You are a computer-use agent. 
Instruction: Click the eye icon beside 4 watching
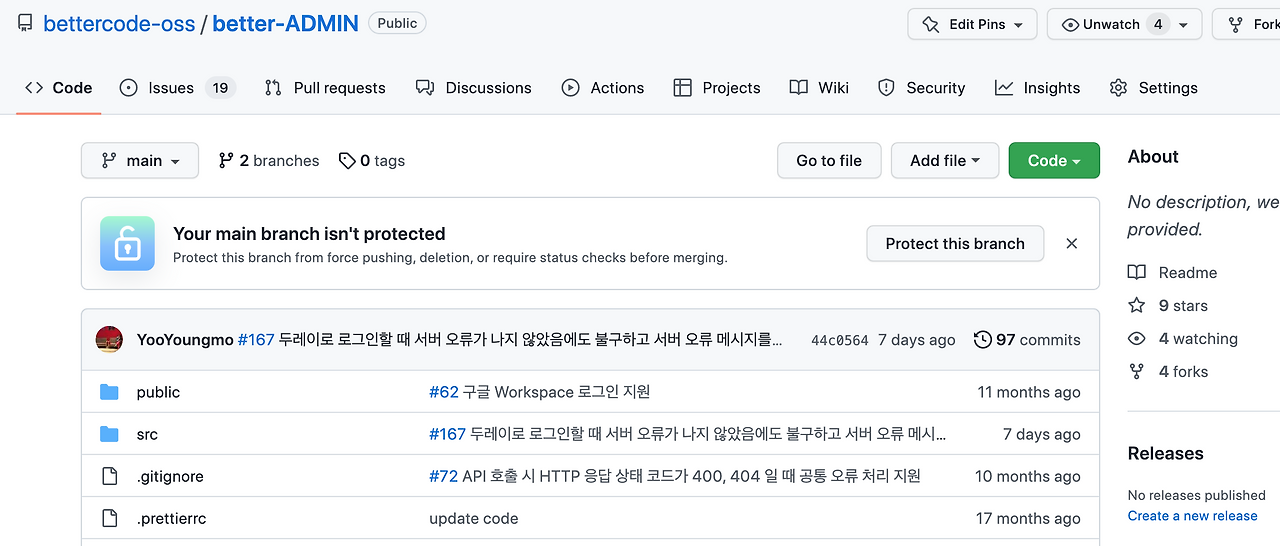click(x=1136, y=339)
